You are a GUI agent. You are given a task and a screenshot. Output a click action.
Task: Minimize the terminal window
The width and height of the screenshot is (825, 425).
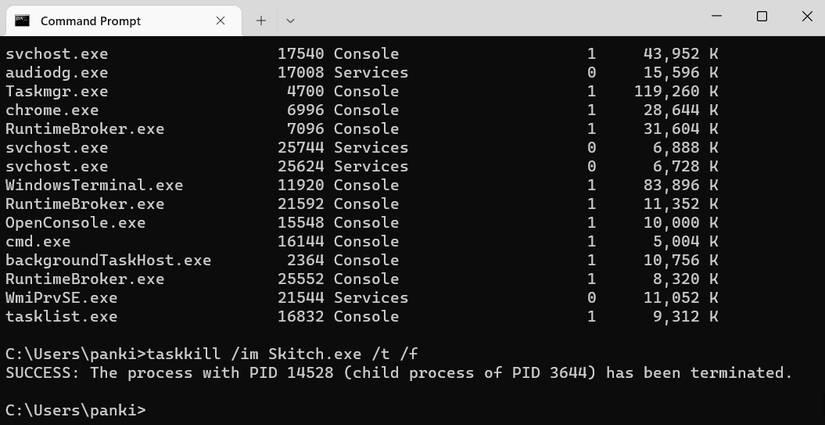click(x=716, y=17)
